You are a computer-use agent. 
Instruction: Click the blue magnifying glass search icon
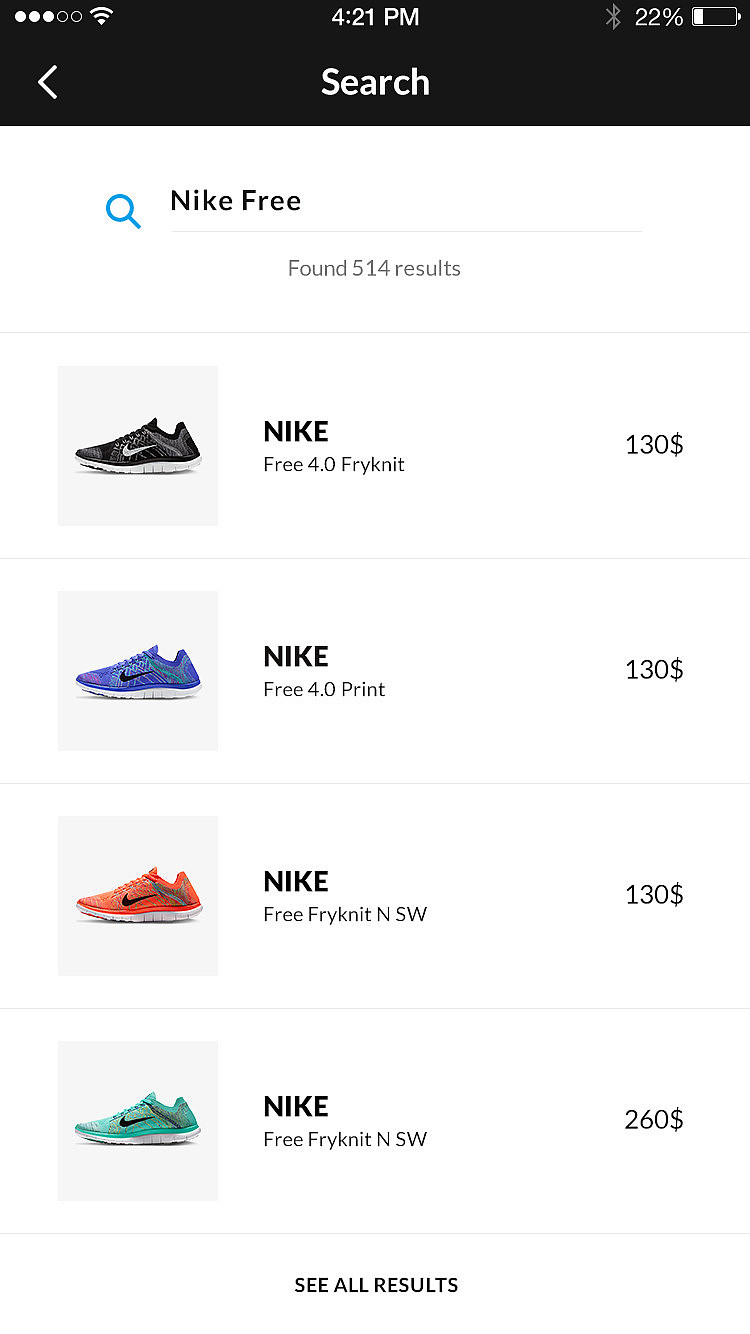(x=123, y=211)
